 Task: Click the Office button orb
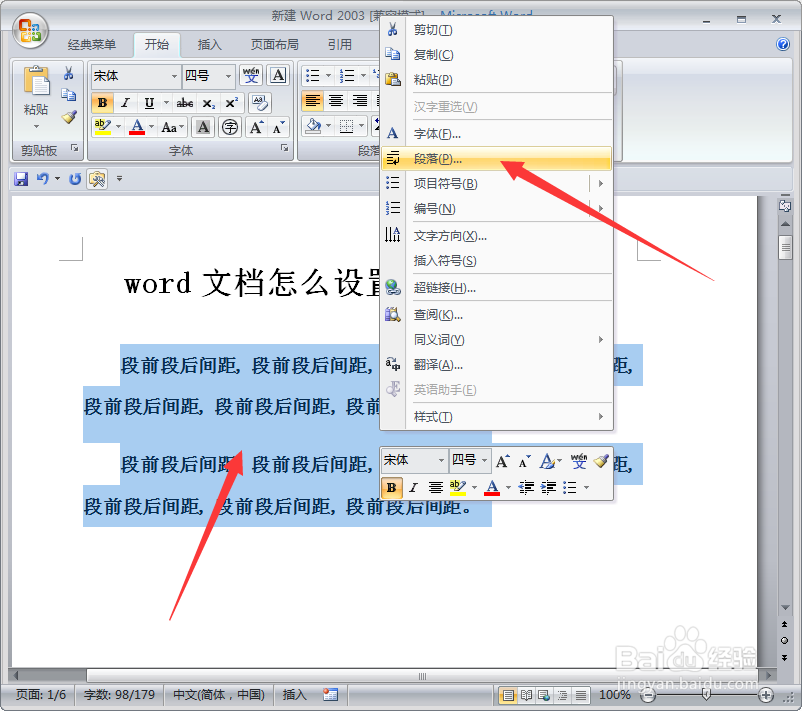[31, 31]
